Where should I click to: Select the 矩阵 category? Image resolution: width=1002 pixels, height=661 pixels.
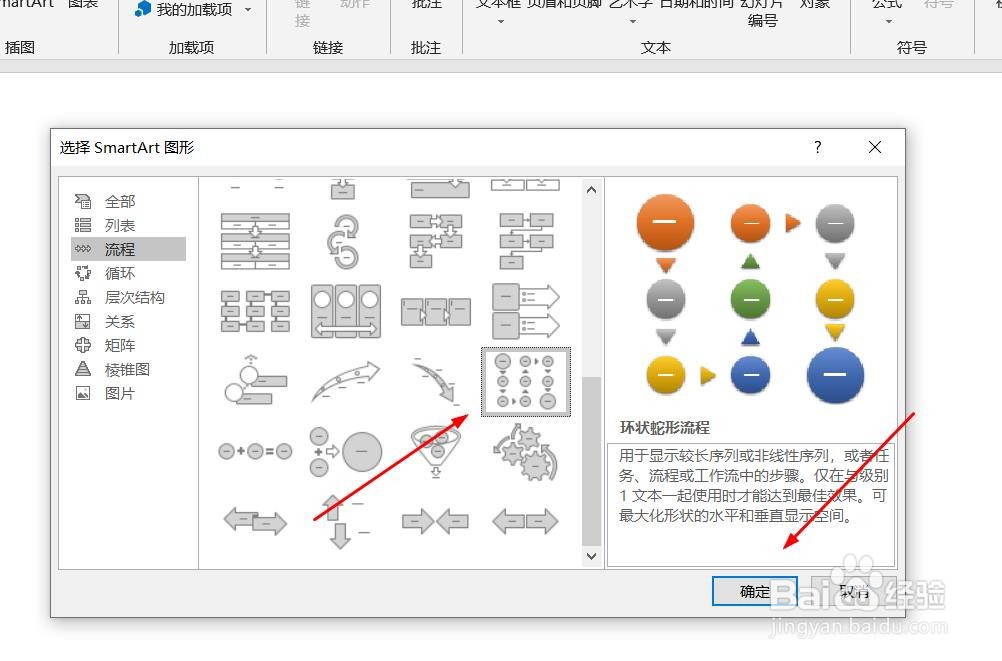pyautogui.click(x=119, y=345)
